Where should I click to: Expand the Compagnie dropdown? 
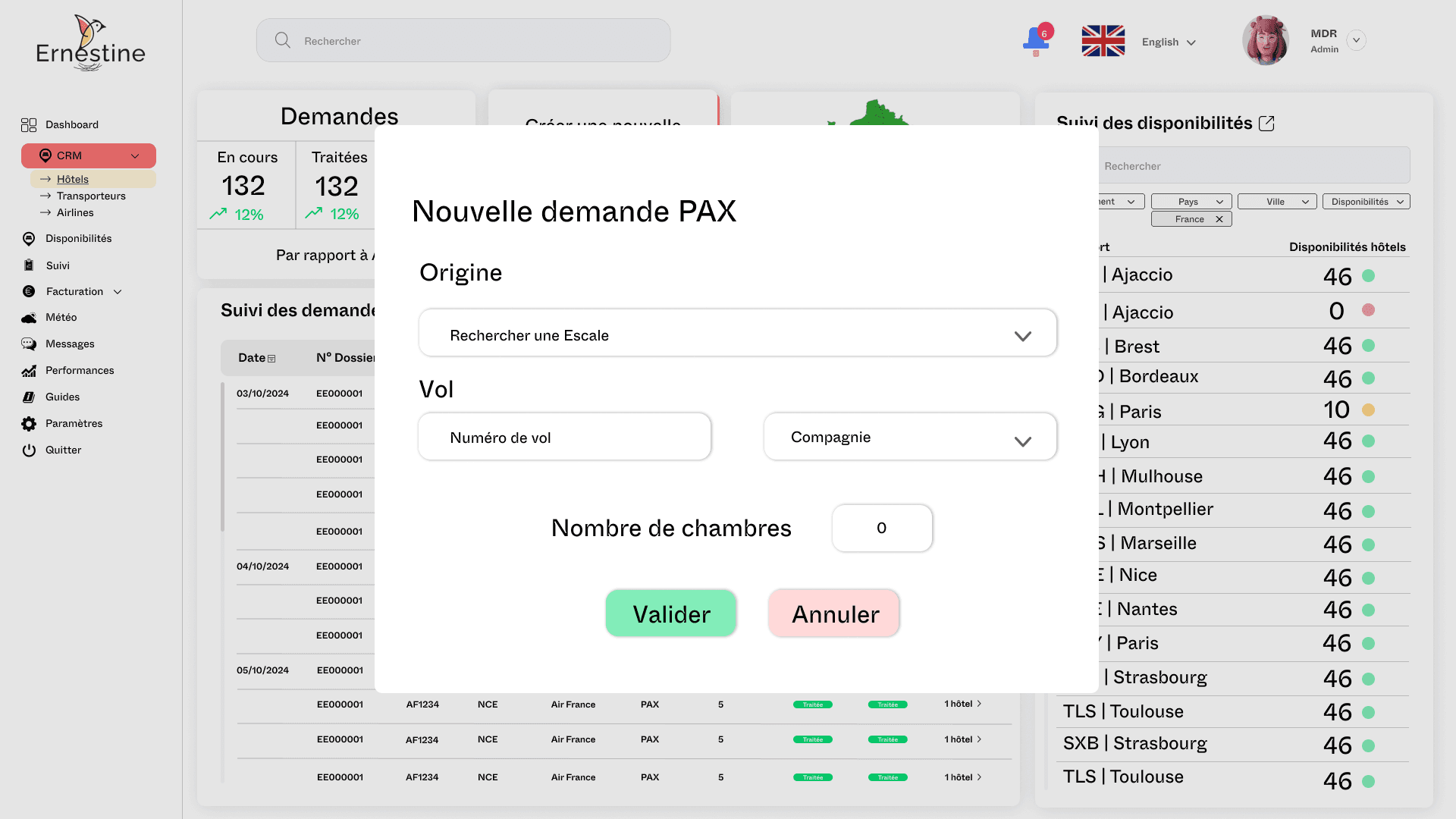[909, 438]
